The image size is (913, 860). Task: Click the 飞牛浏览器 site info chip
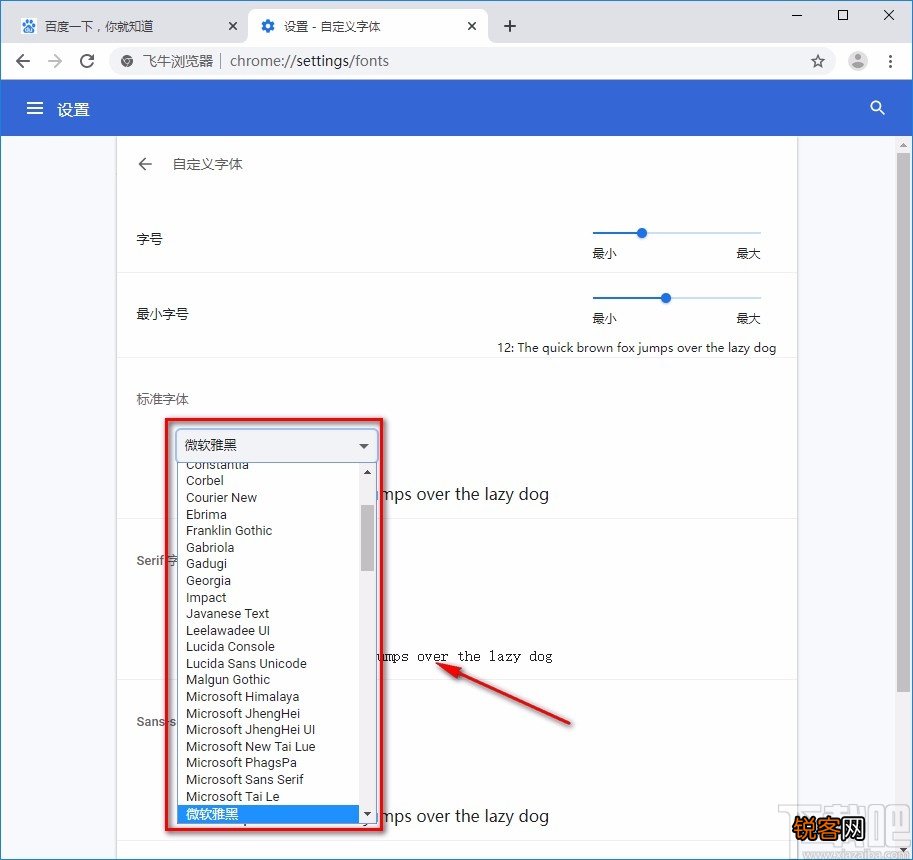167,61
